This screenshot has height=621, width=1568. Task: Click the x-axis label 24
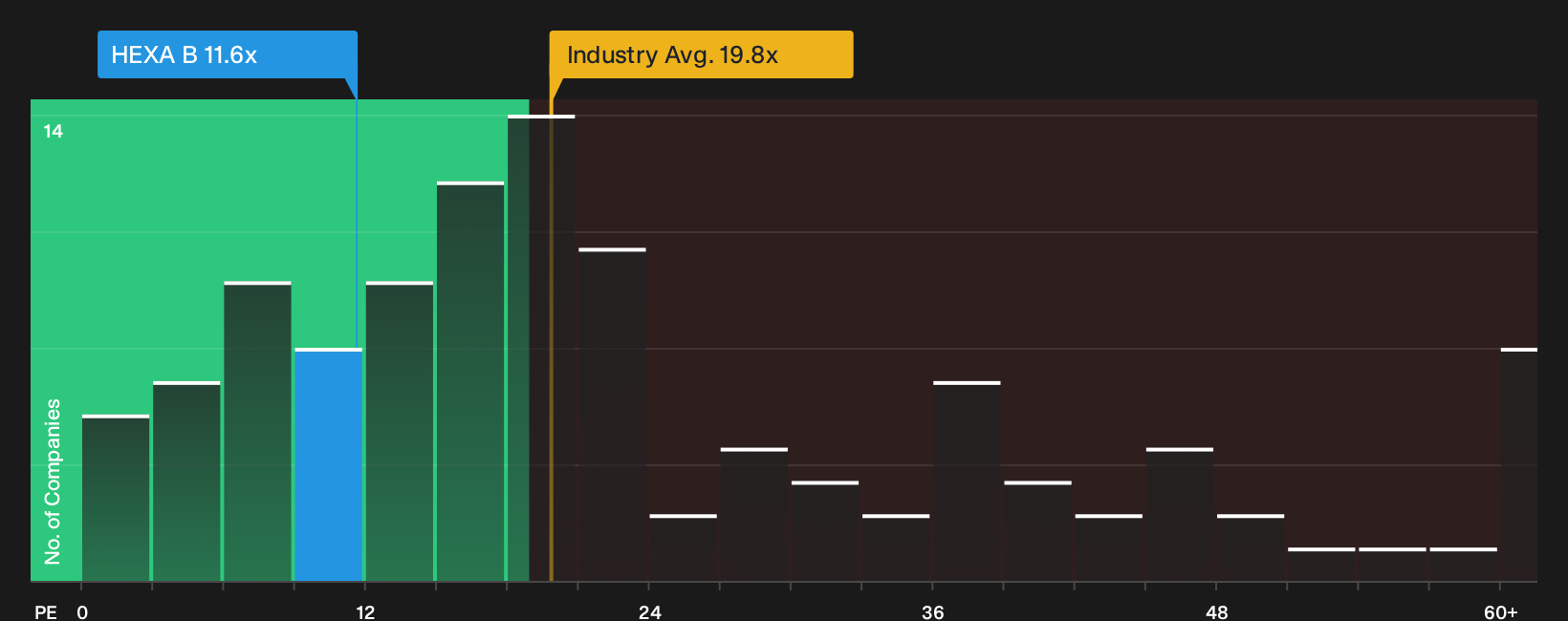tap(649, 611)
